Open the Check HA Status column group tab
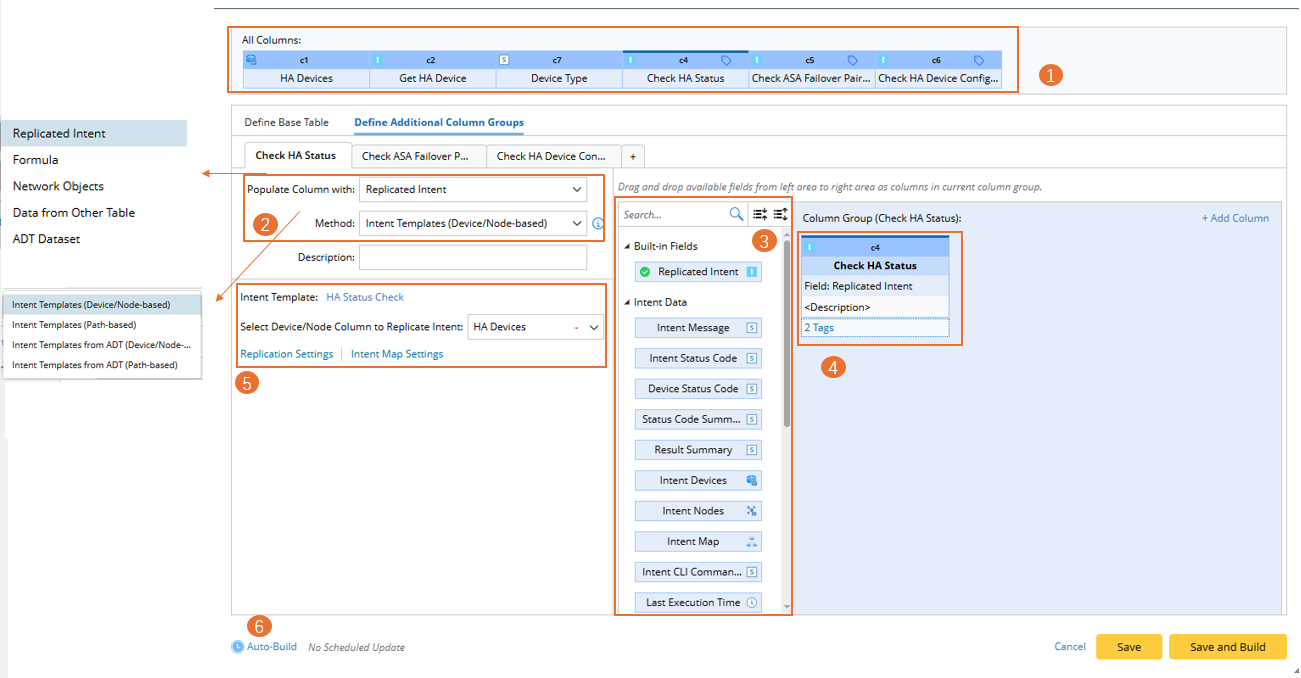The height and width of the screenshot is (678, 1301). pyautogui.click(x=296, y=156)
